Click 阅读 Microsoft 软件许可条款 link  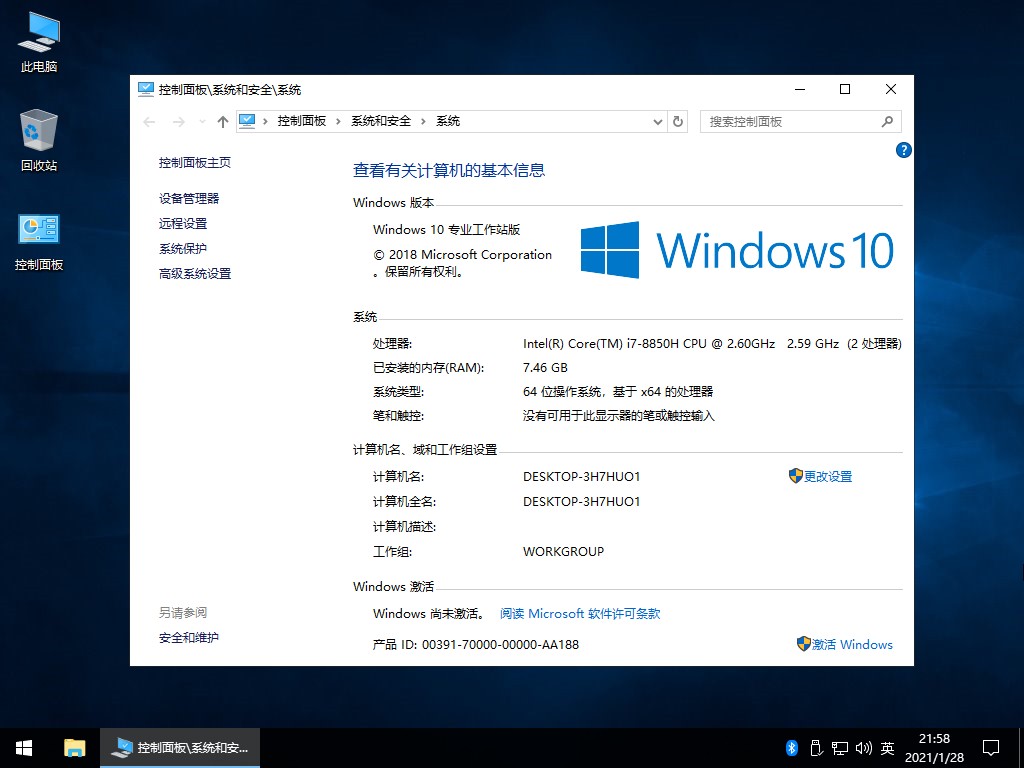click(x=580, y=613)
